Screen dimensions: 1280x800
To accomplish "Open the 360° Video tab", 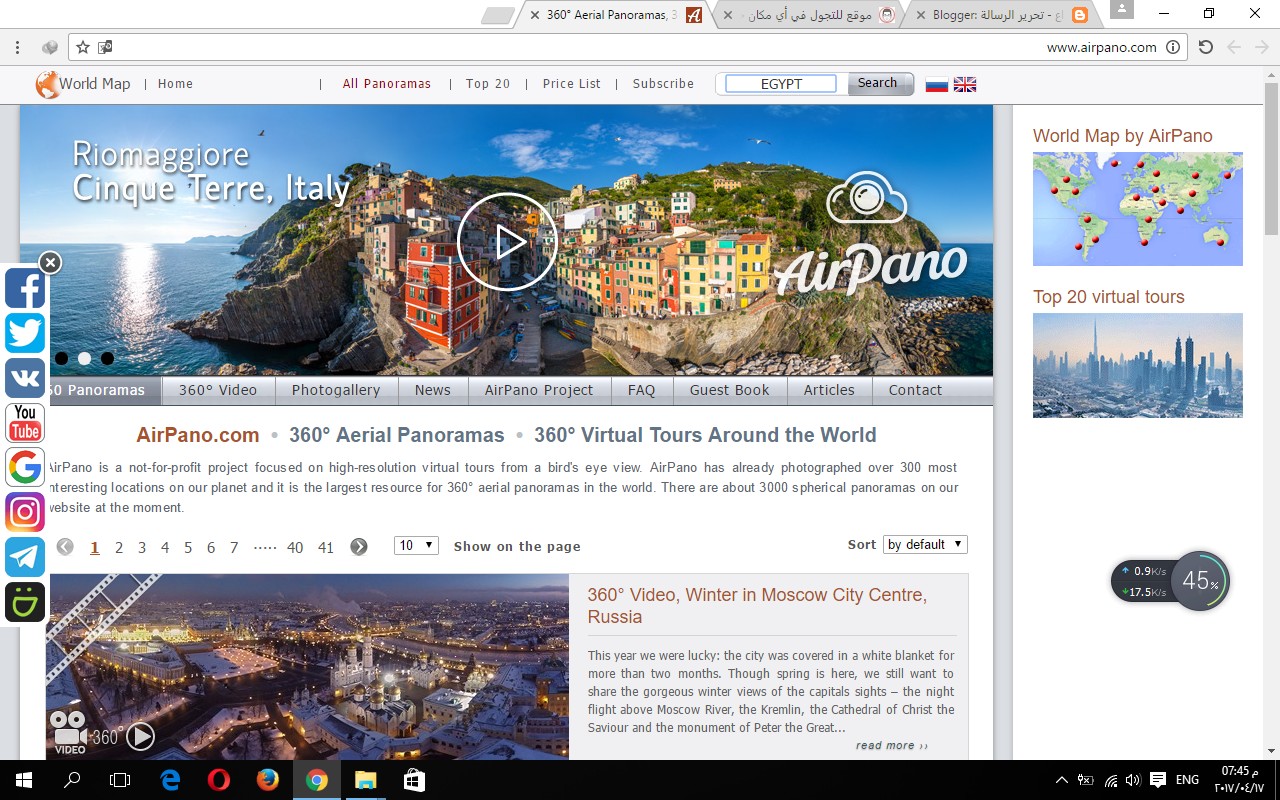I will (x=218, y=390).
